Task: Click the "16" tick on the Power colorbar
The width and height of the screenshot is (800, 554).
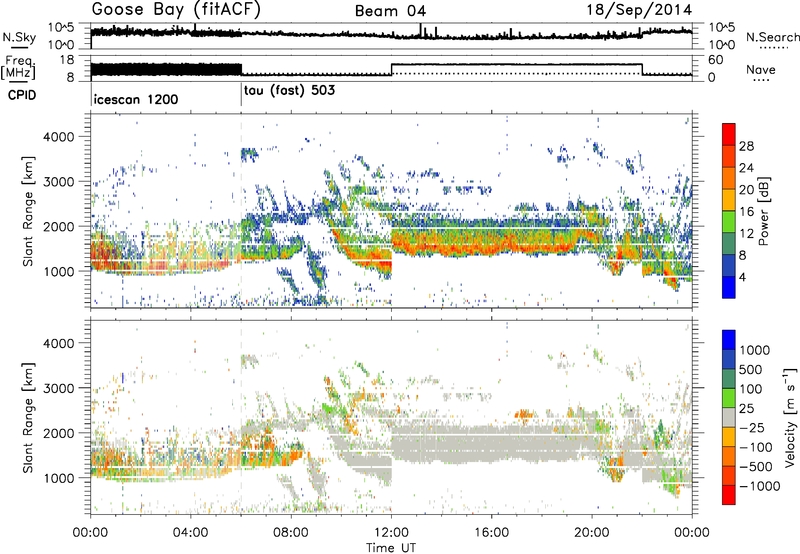Action: 746,212
